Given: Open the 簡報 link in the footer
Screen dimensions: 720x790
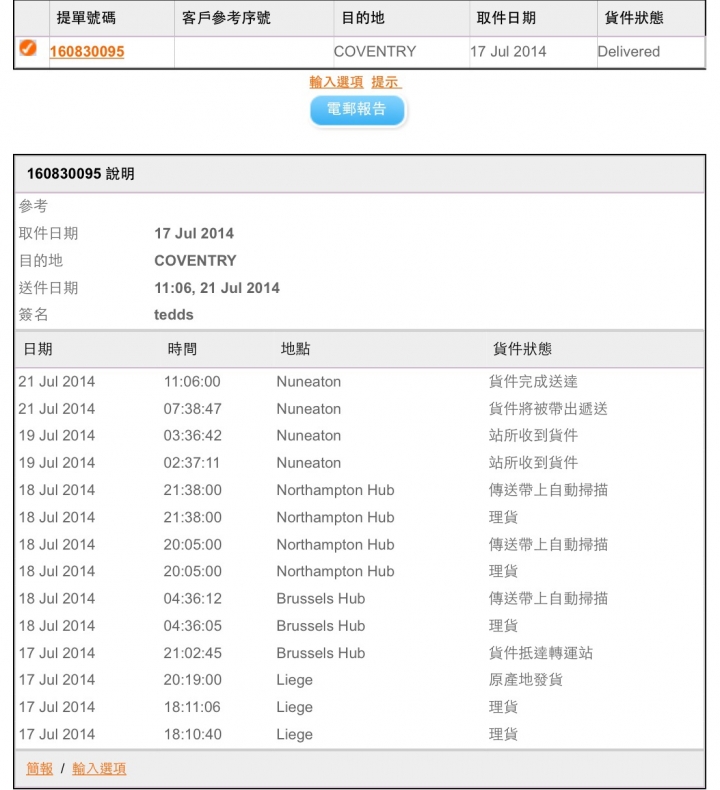Looking at the screenshot, I should click(39, 768).
